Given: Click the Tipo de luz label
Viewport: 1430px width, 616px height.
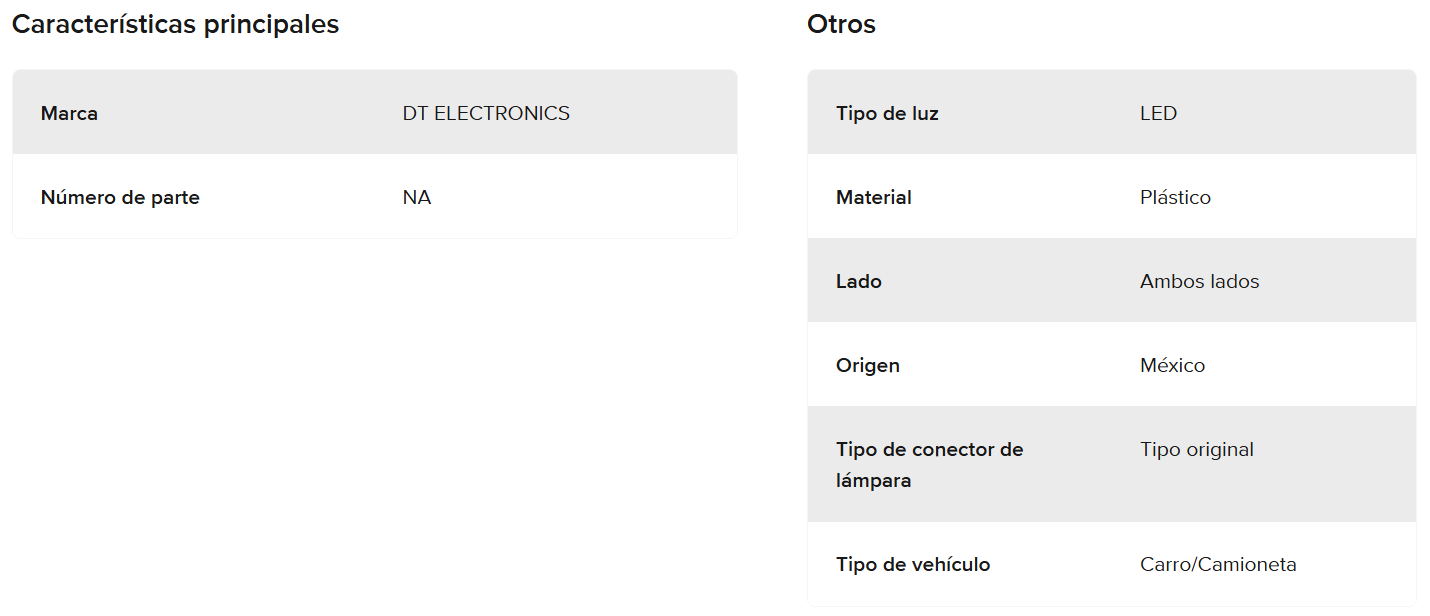Looking at the screenshot, I should pyautogui.click(x=887, y=113).
